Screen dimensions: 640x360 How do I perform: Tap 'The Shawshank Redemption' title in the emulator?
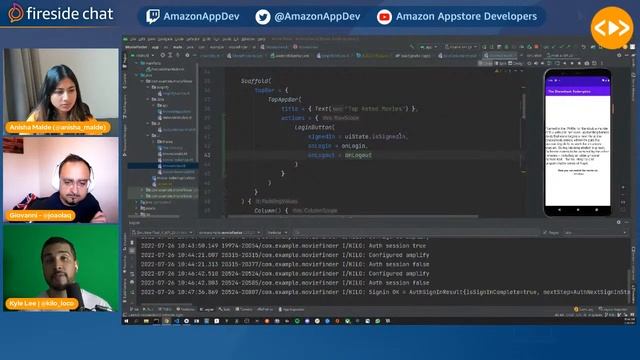tap(569, 91)
